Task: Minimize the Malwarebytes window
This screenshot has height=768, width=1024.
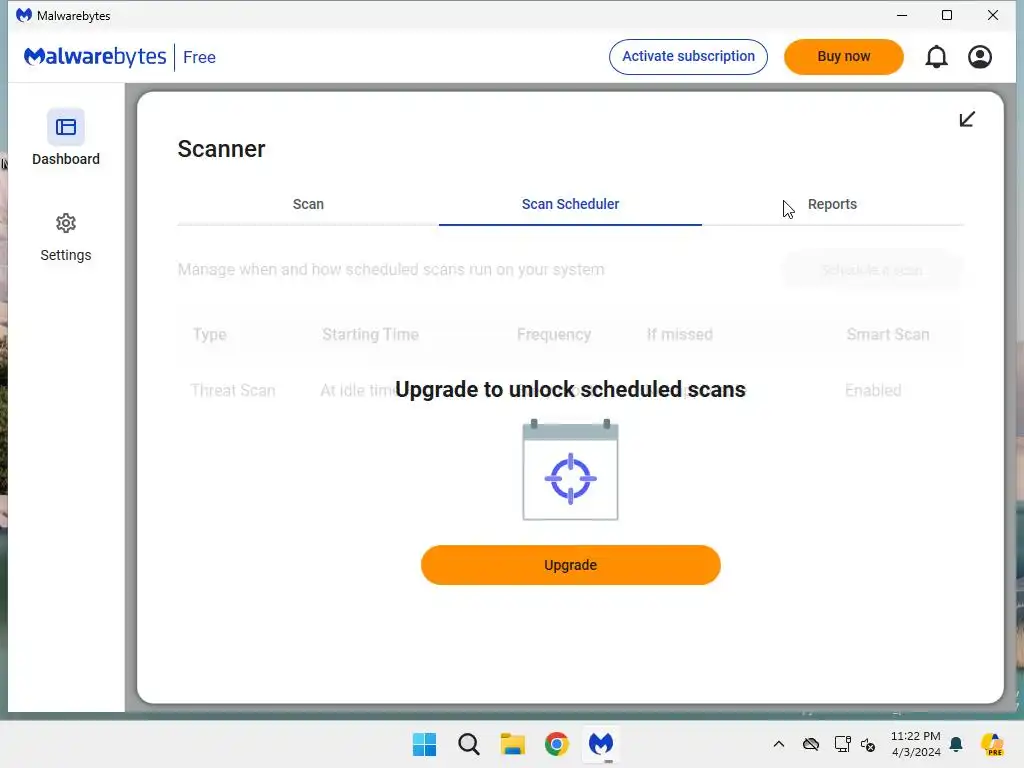Action: coord(902,15)
